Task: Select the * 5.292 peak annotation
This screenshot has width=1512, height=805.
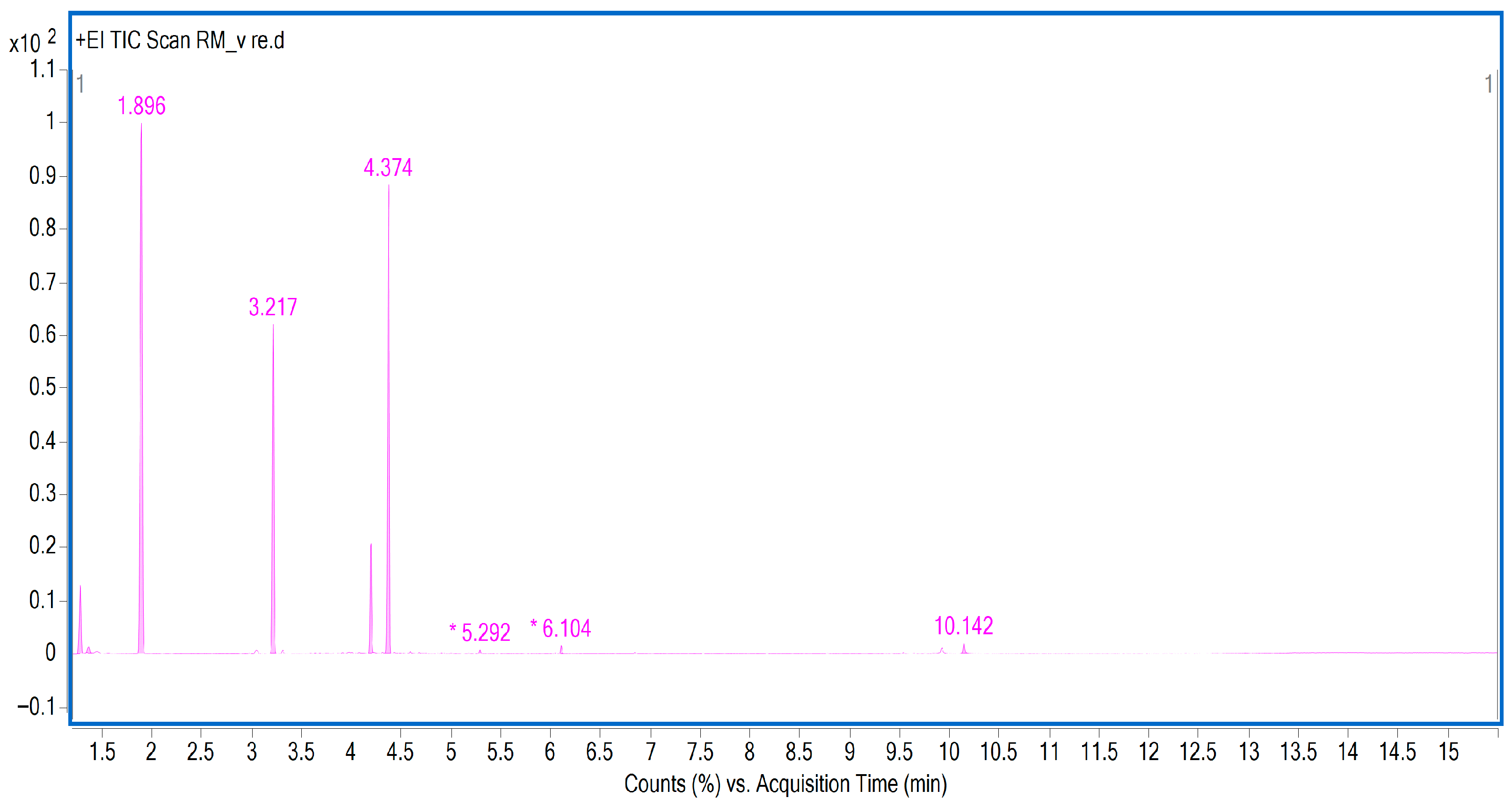Action: pyautogui.click(x=480, y=632)
